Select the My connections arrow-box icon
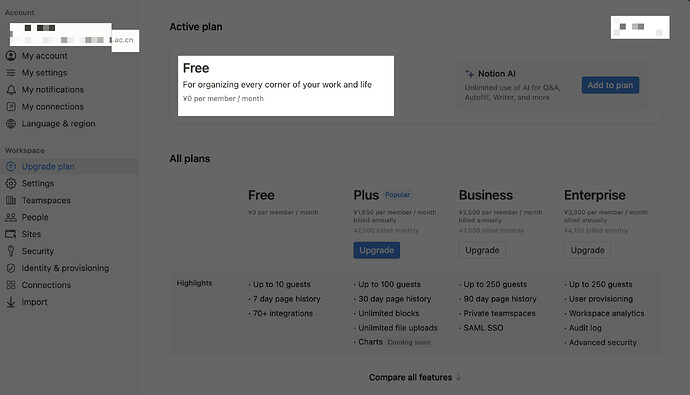This screenshot has width=690, height=395. (11, 106)
